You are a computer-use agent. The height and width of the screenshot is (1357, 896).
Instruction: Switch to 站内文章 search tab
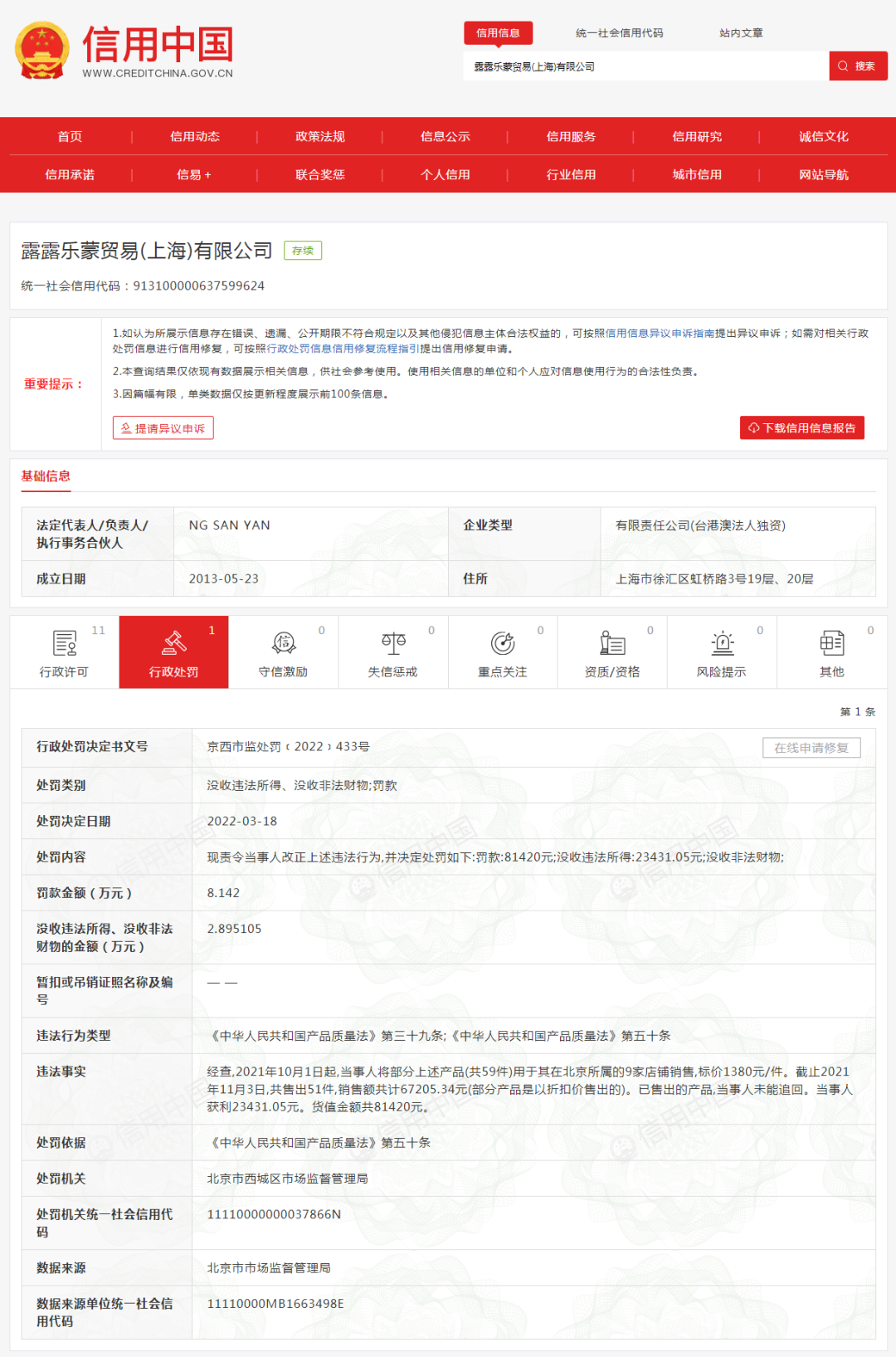[741, 33]
